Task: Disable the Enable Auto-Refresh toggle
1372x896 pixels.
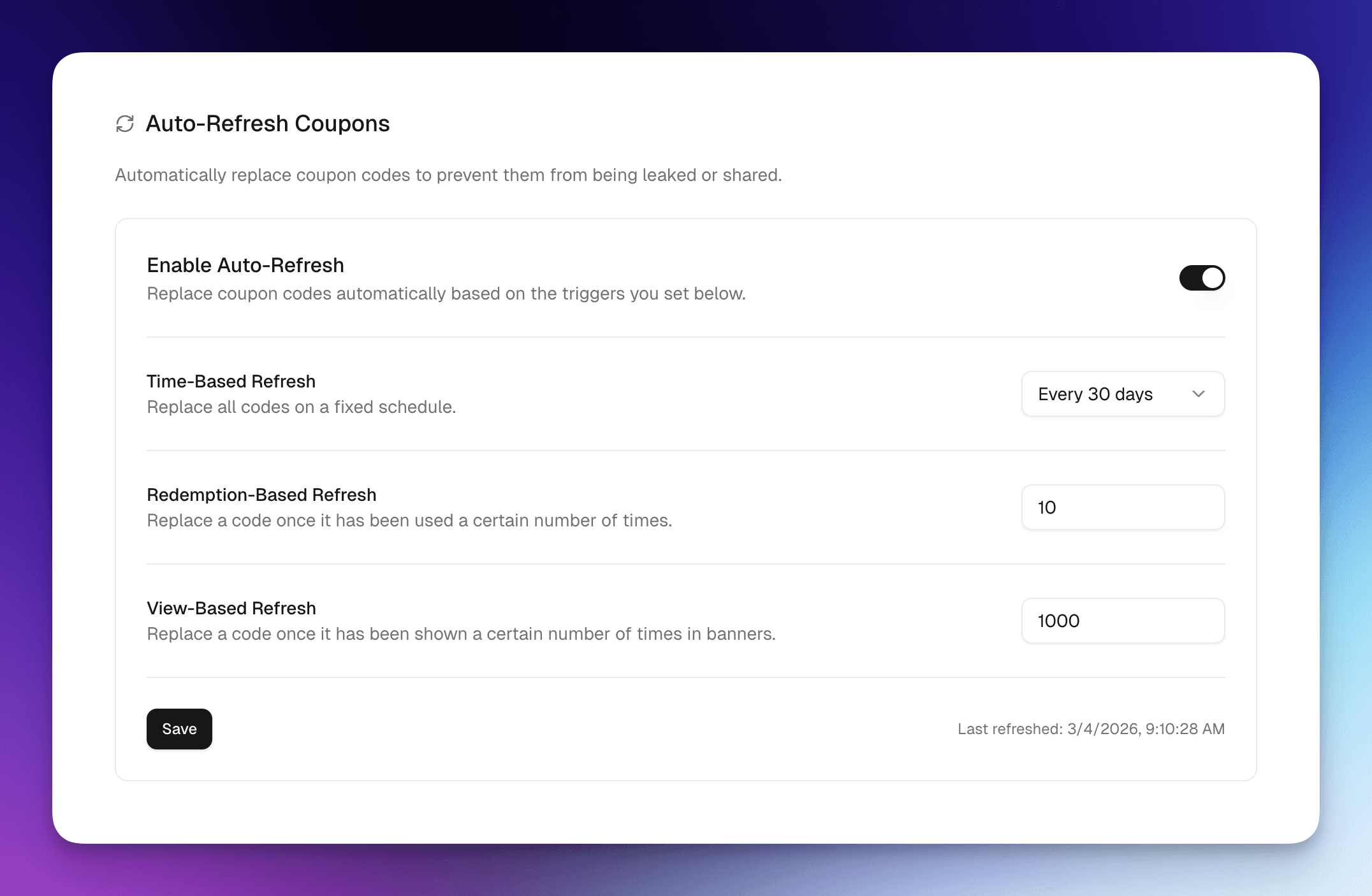Action: 1202,278
